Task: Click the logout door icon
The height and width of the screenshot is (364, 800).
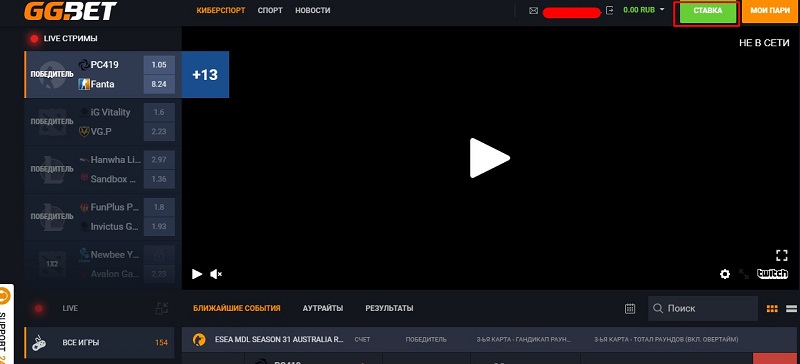Action: pyautogui.click(x=610, y=10)
